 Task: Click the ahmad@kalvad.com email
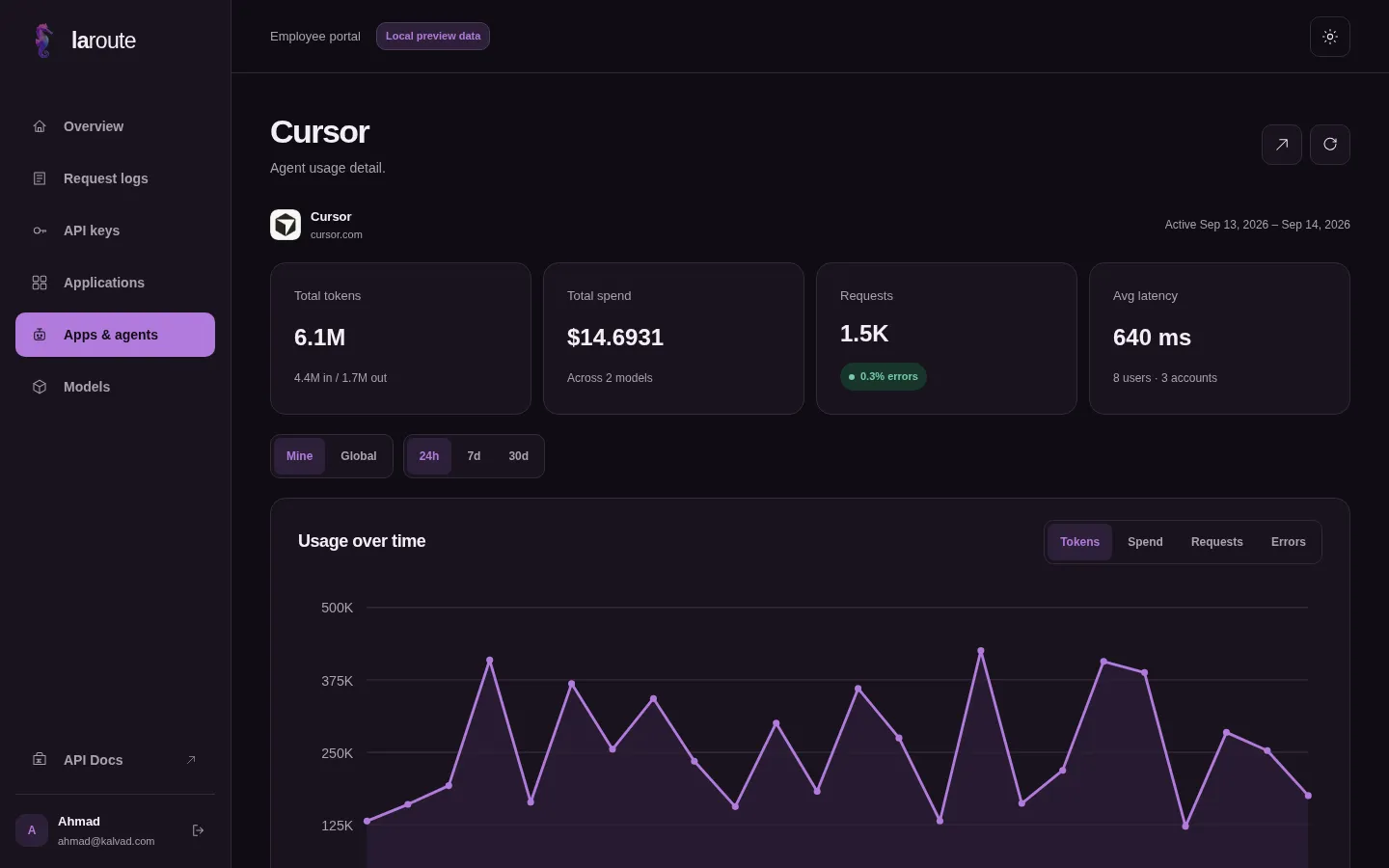[106, 841]
